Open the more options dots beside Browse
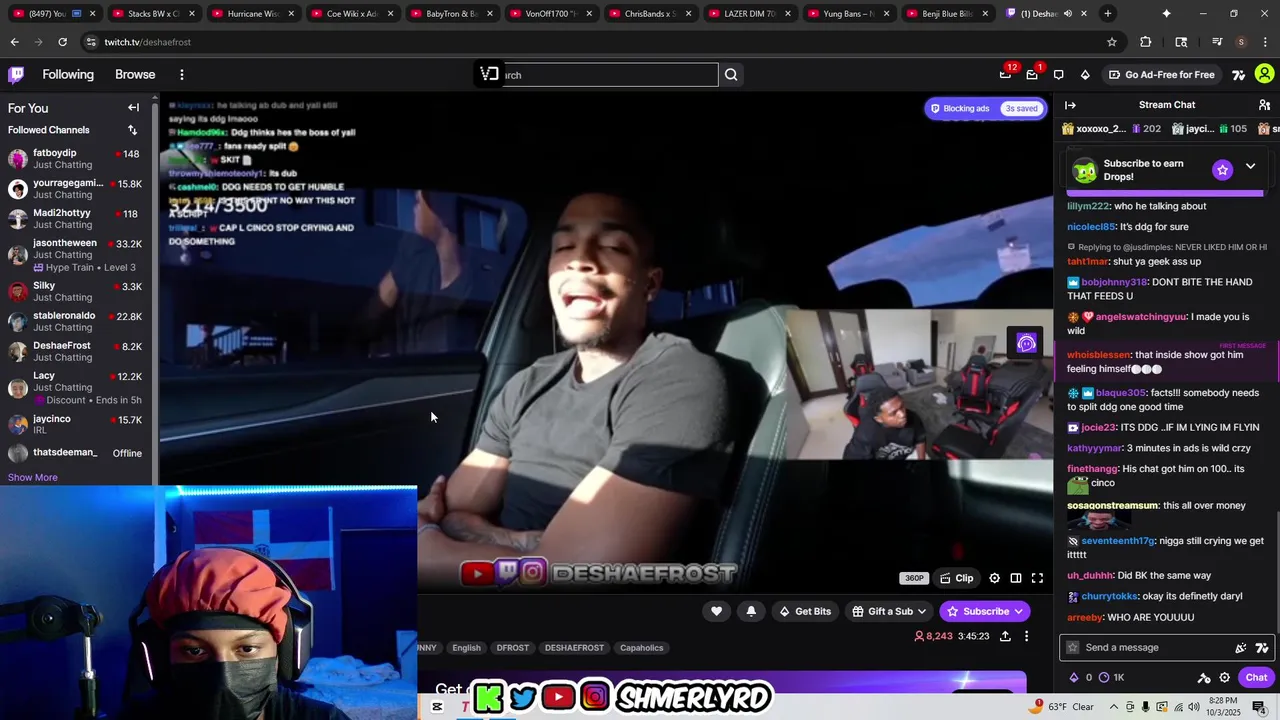 point(181,74)
